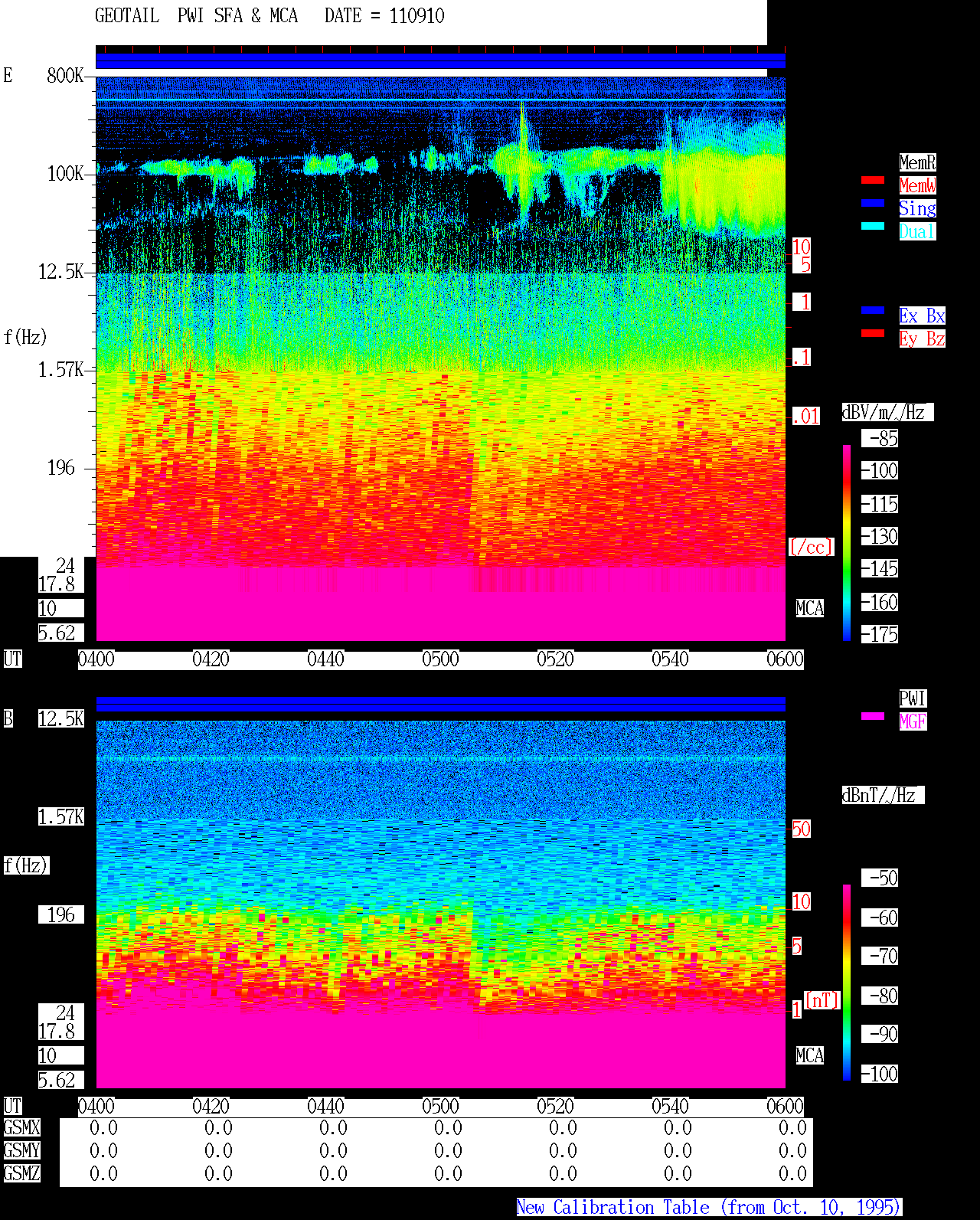Click the 'PWI' legend label
Viewport: 980px width, 1220px height.
913,698
